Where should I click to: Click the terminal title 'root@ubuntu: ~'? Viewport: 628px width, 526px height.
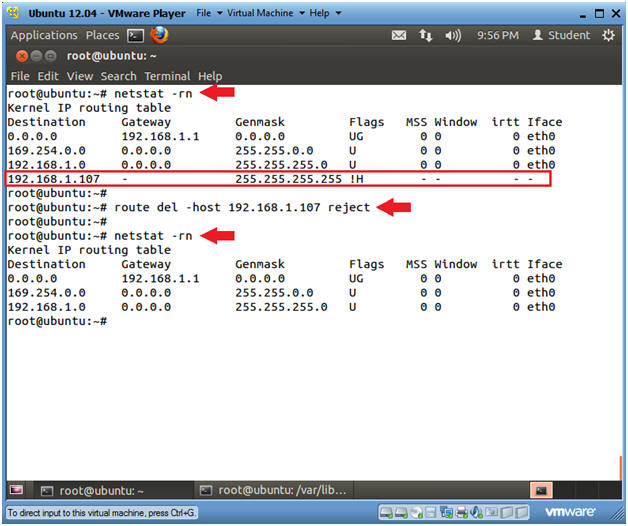click(x=111, y=56)
